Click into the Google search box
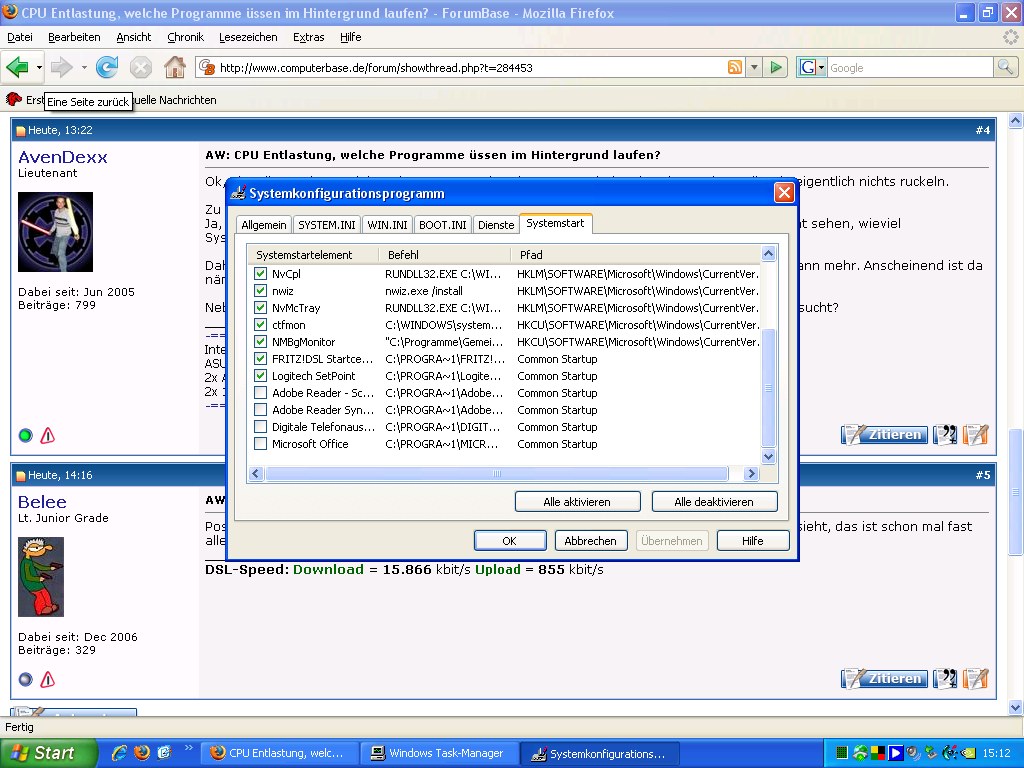The width and height of the screenshot is (1024, 768). (x=910, y=68)
